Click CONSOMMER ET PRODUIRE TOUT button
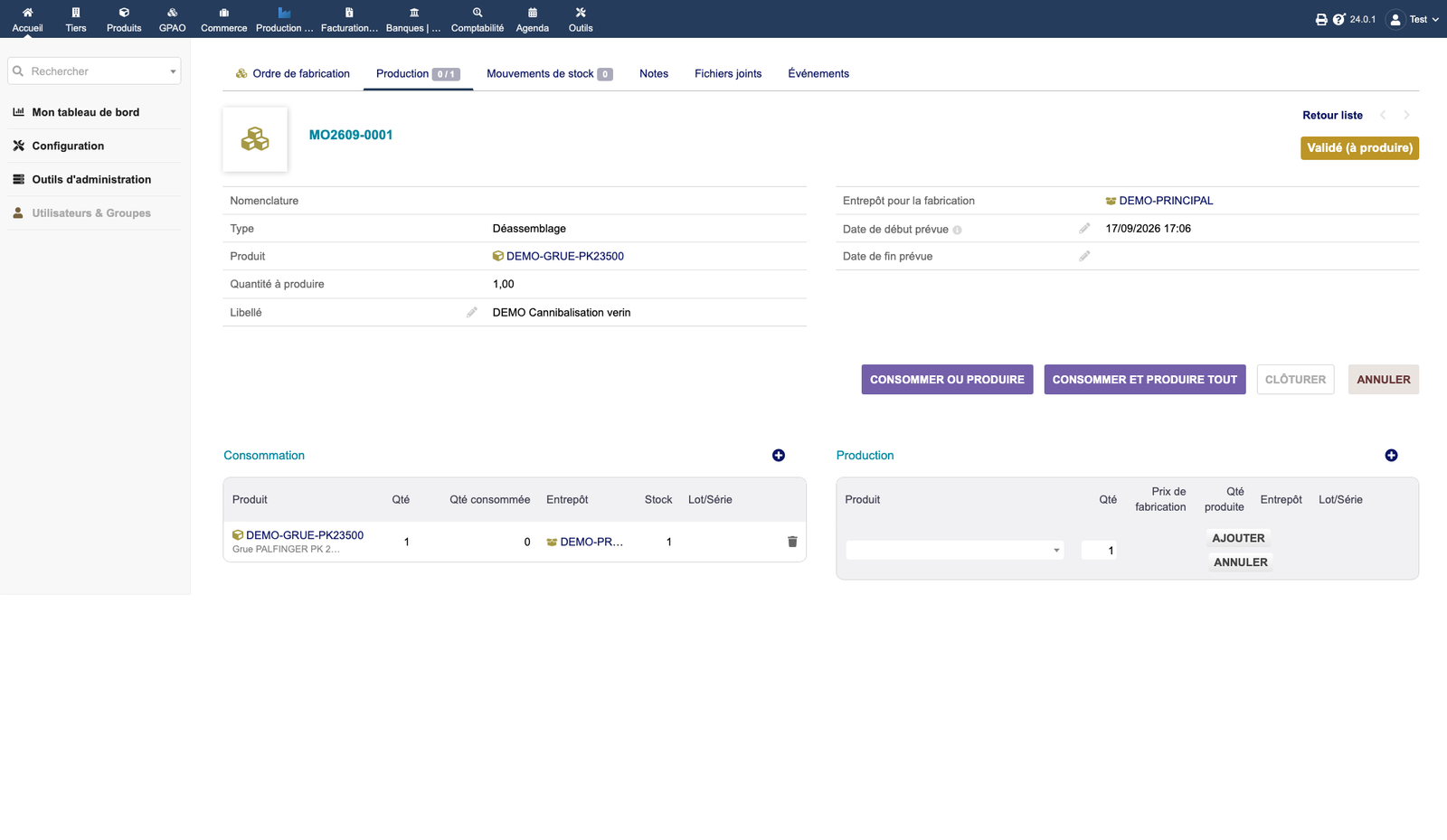 (x=1145, y=380)
